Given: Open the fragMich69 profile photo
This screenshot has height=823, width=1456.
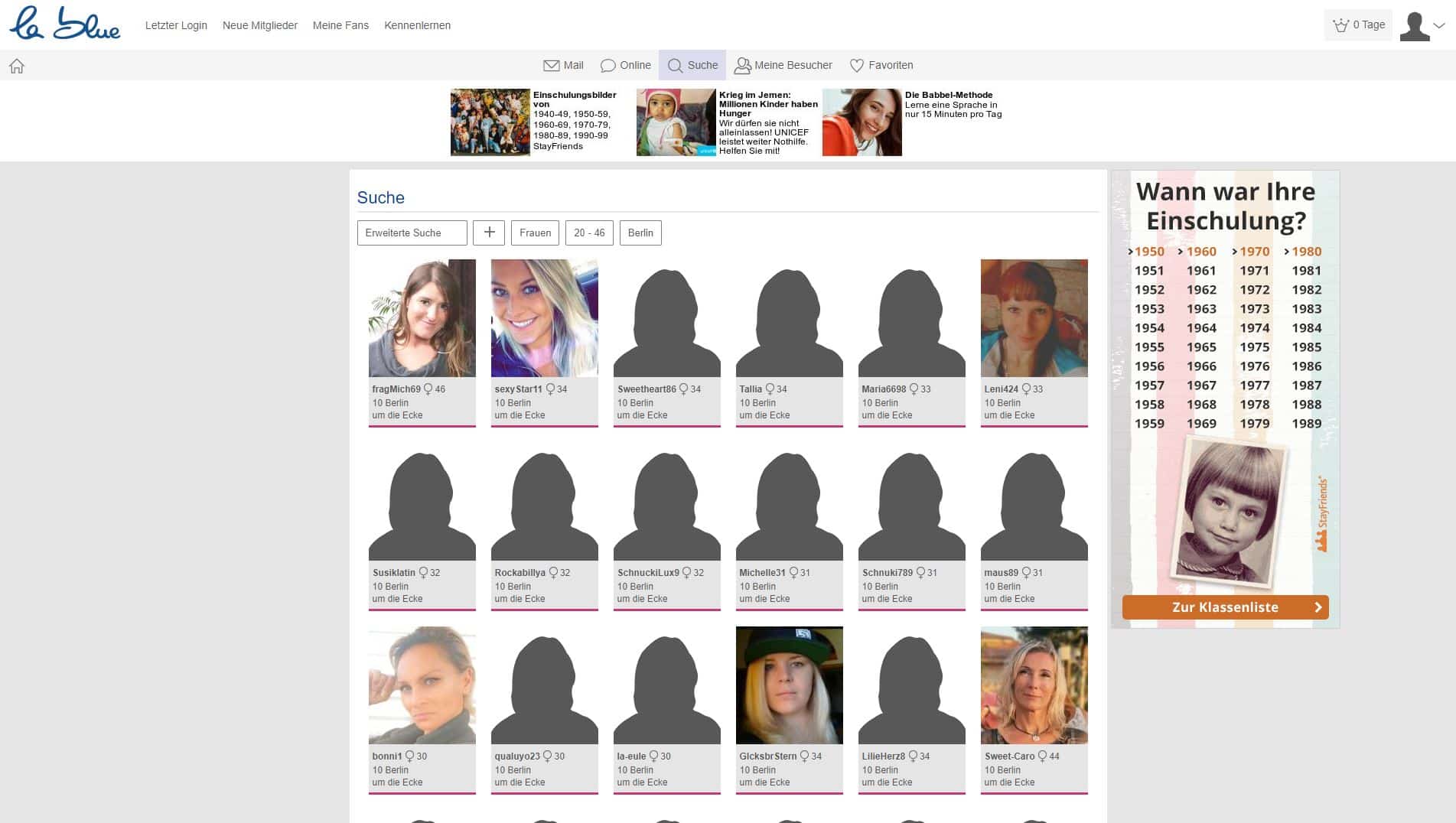Looking at the screenshot, I should click(x=422, y=318).
